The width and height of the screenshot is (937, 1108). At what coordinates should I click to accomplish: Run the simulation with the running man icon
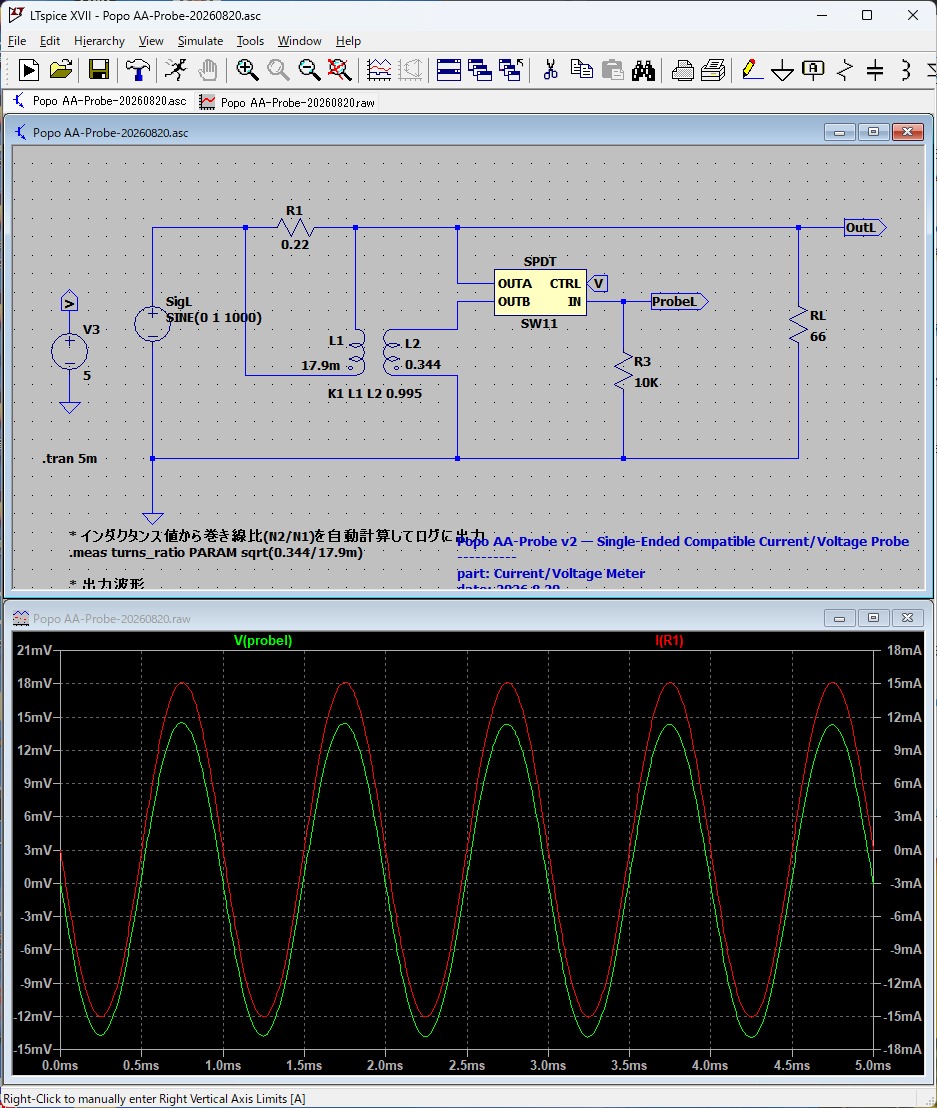(x=175, y=70)
